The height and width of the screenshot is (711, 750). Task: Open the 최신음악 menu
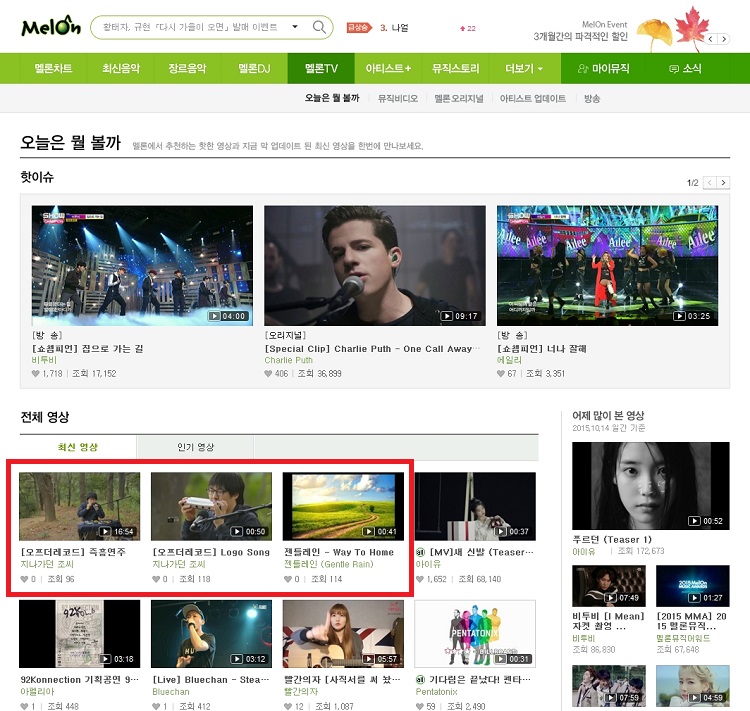click(121, 68)
